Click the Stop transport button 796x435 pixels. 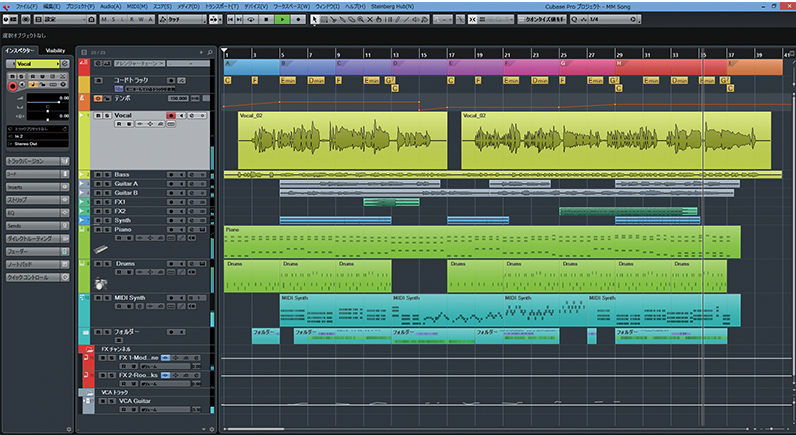pos(266,19)
